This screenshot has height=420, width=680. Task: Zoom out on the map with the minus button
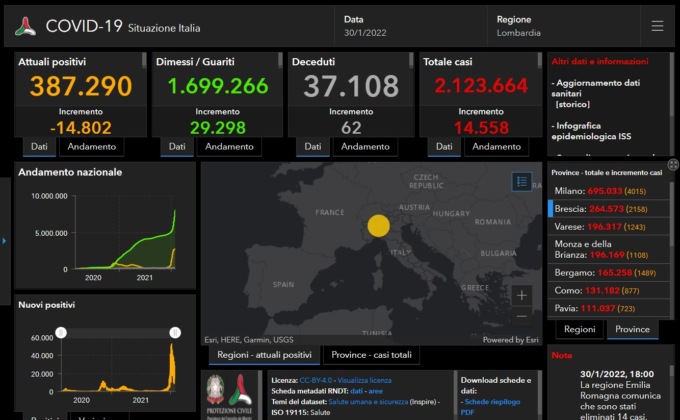tap(522, 316)
